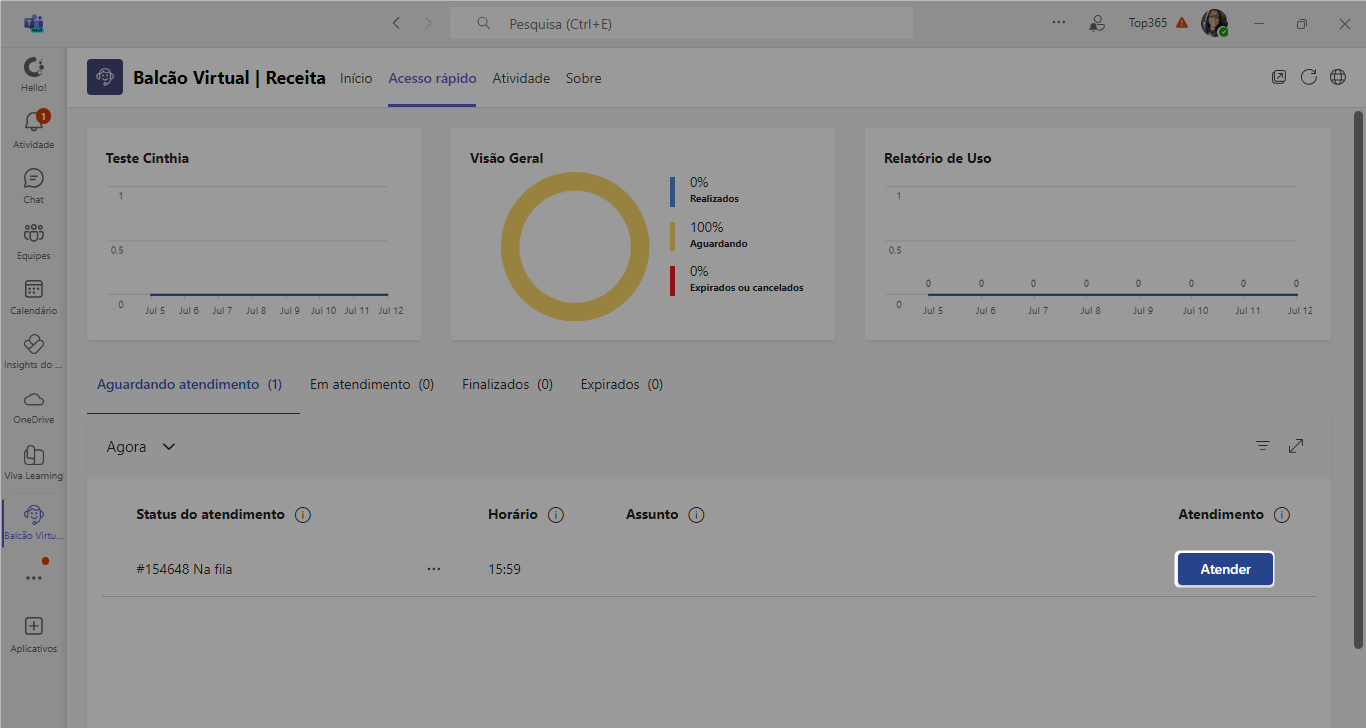Click the Aguardando yellow legend swatch
This screenshot has height=728, width=1366.
(x=673, y=235)
